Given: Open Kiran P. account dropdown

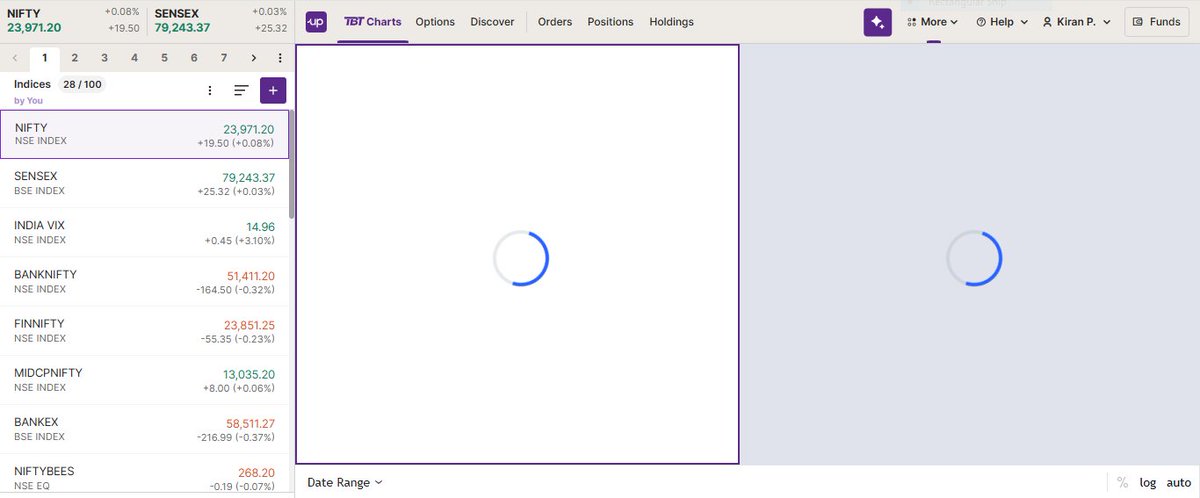Looking at the screenshot, I should coord(1076,22).
